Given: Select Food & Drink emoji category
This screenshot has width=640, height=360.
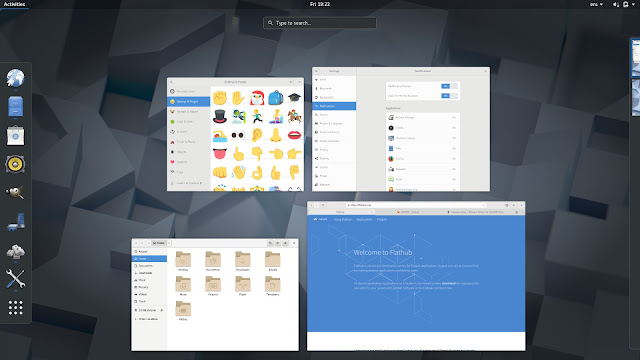Looking at the screenshot, I should click(x=189, y=122).
